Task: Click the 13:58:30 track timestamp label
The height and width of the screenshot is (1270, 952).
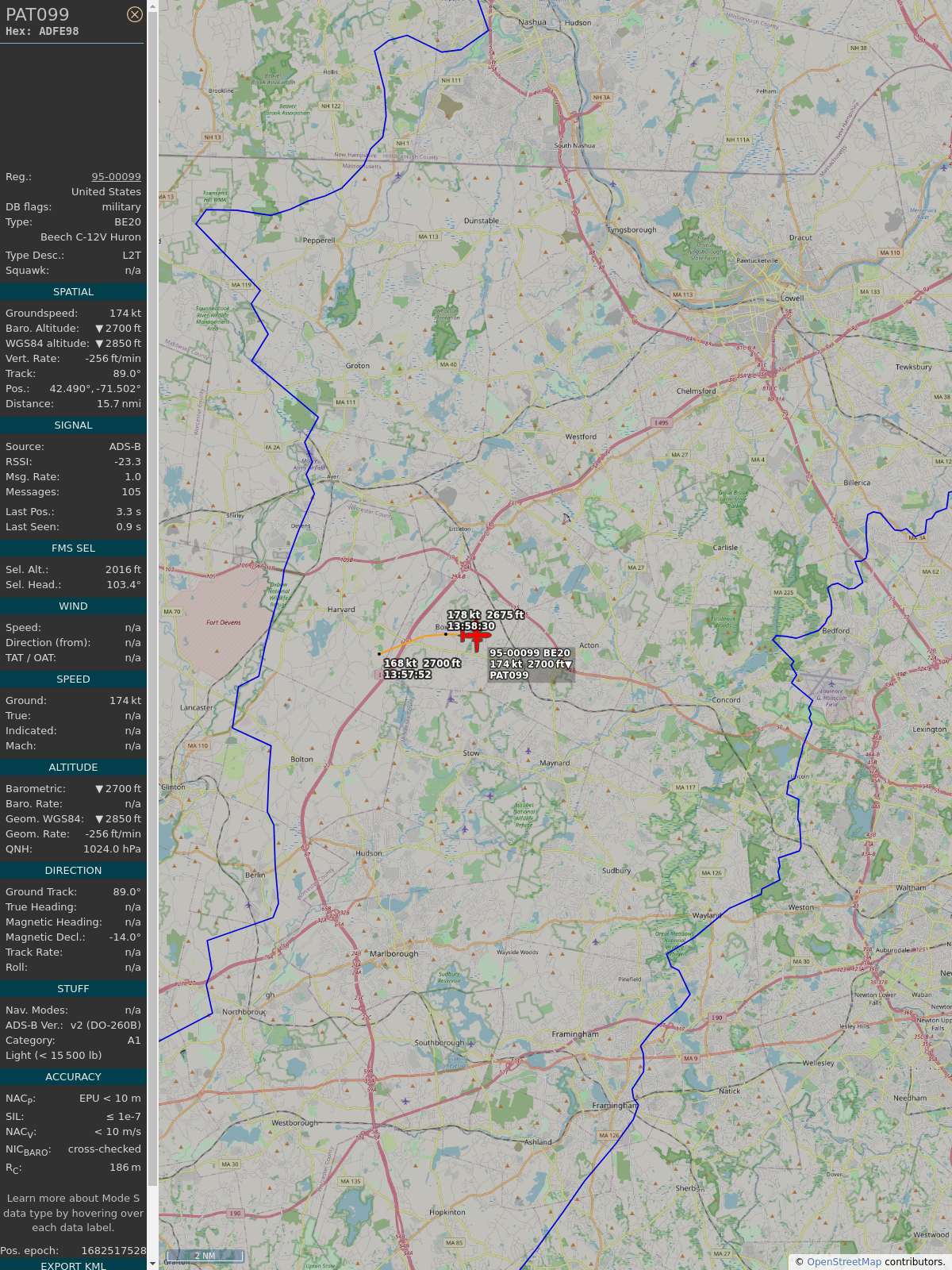Action: point(471,626)
